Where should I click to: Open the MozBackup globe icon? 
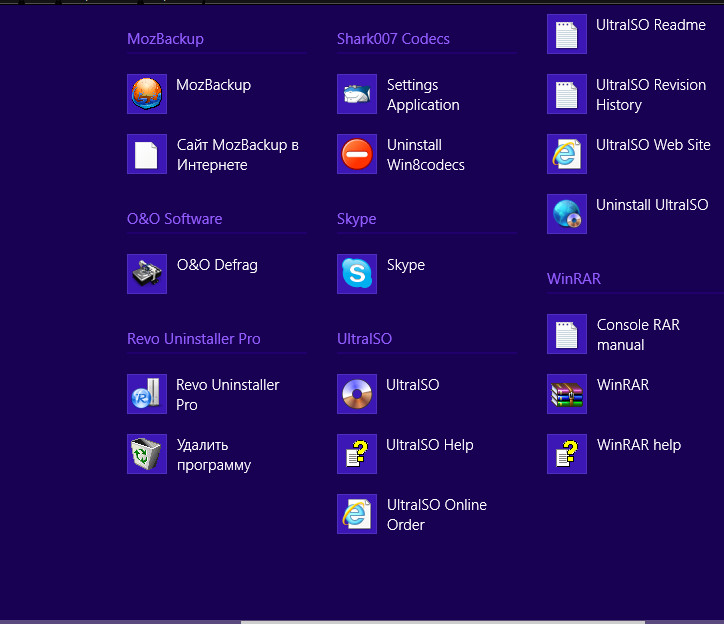pos(147,94)
